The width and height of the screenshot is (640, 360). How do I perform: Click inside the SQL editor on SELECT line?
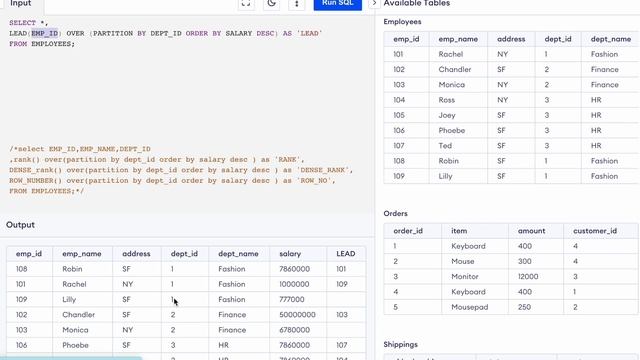pos(29,23)
